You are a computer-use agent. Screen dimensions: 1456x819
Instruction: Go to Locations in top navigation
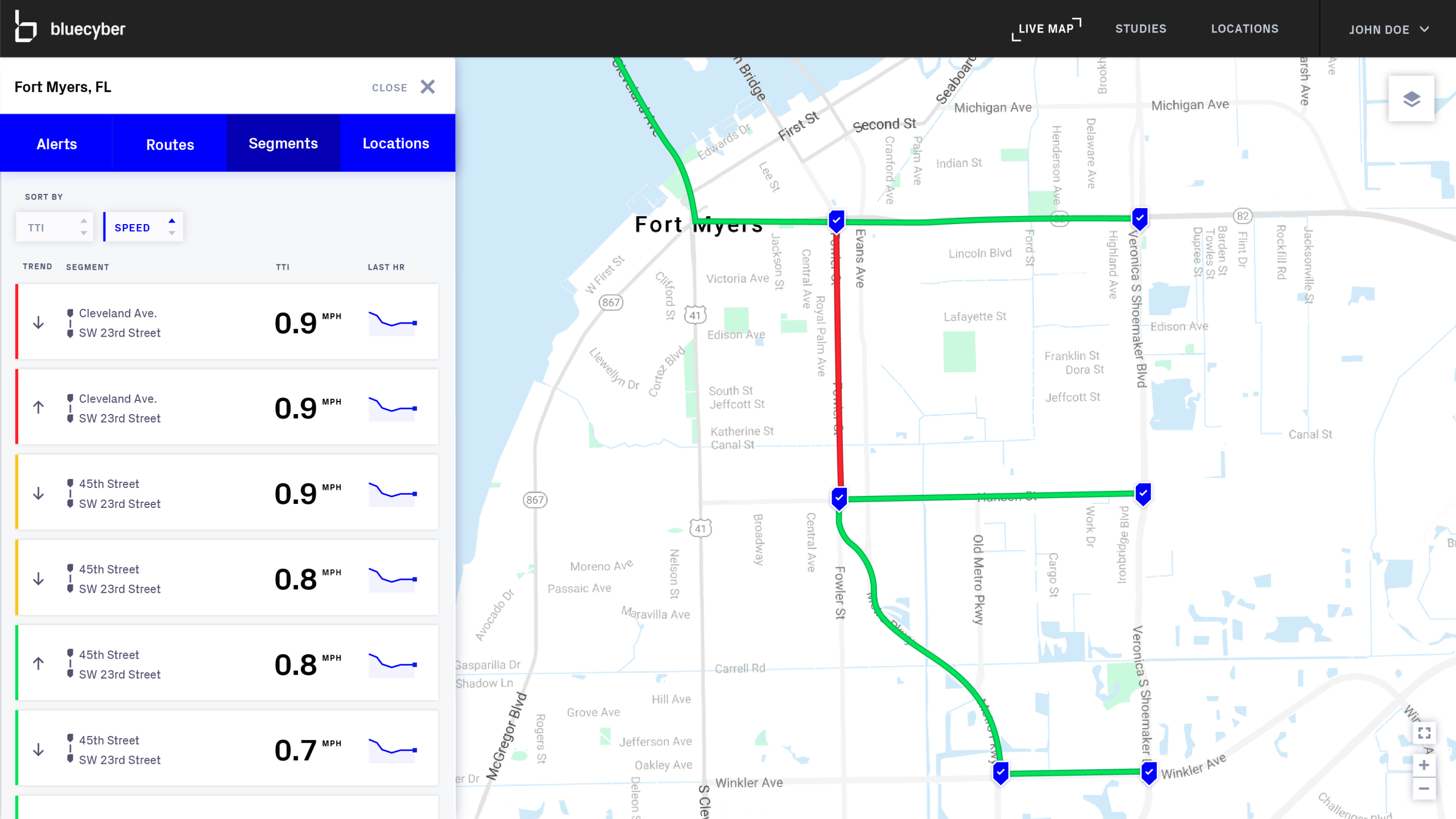coord(1244,28)
